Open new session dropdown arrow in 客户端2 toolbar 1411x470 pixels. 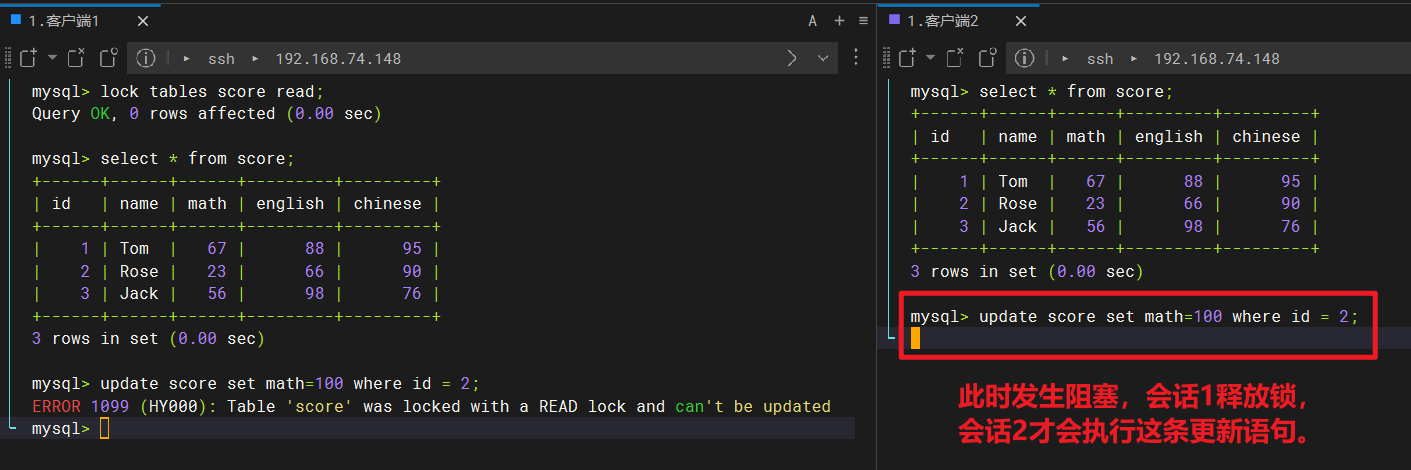coord(931,58)
